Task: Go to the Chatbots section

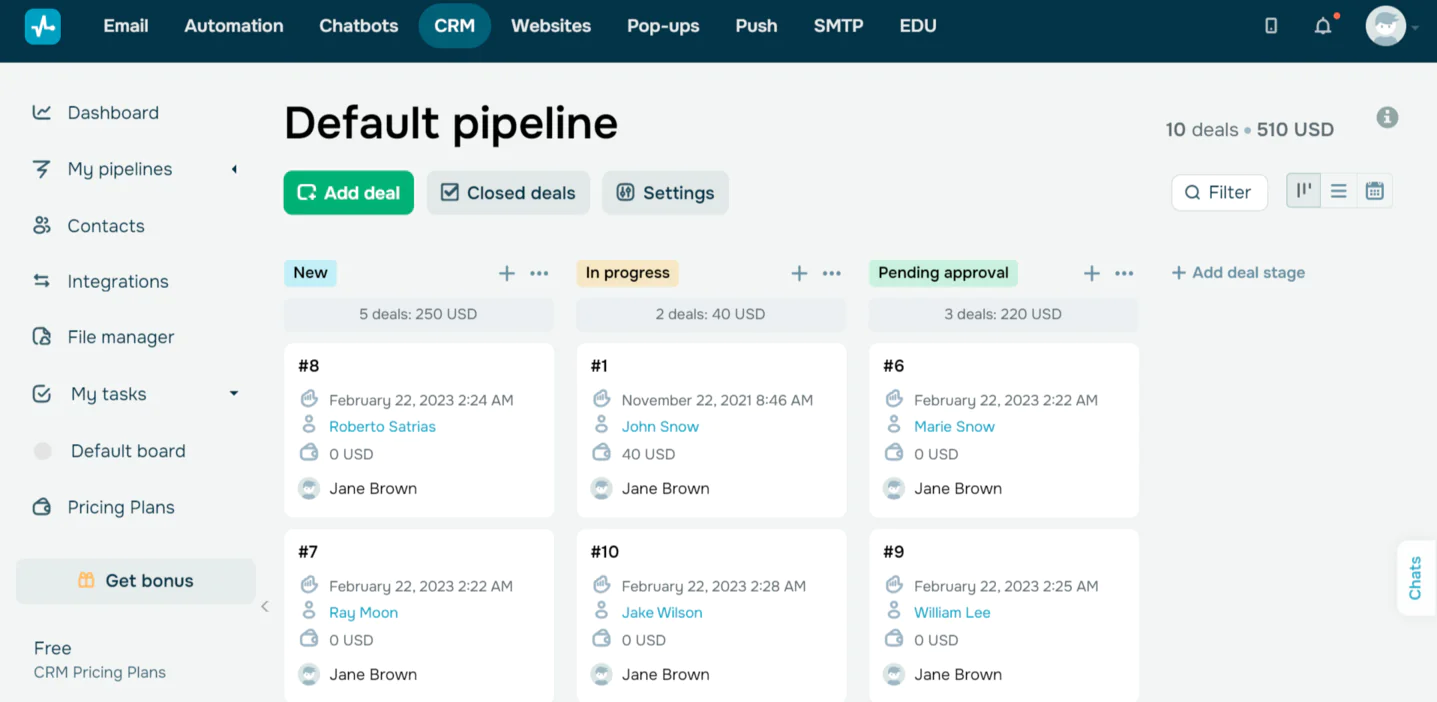Action: point(359,26)
